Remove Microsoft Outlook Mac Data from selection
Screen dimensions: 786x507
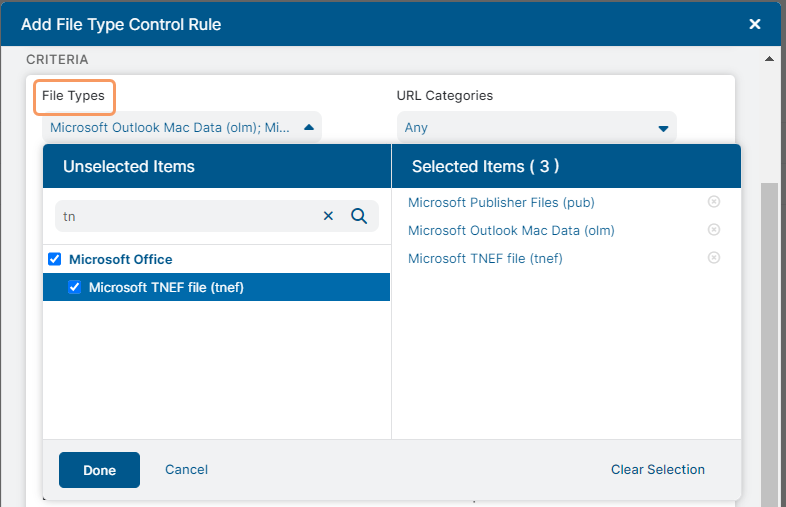click(713, 230)
